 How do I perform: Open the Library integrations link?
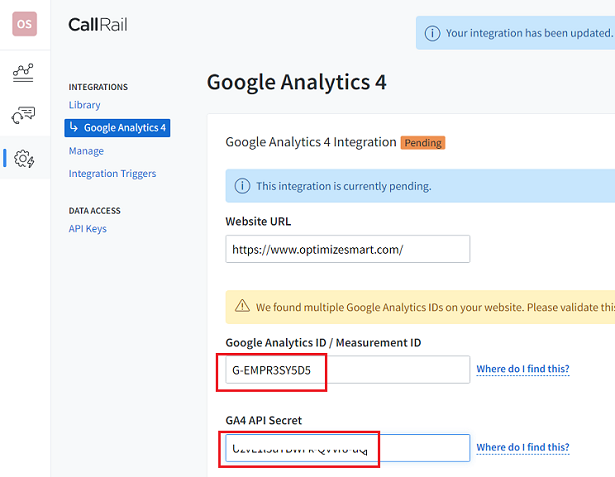84,105
